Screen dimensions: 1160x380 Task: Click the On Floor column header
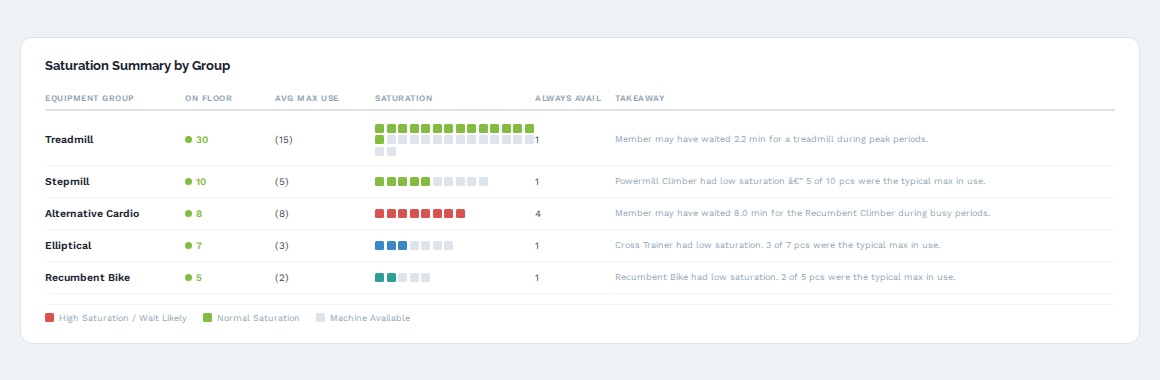(x=209, y=98)
